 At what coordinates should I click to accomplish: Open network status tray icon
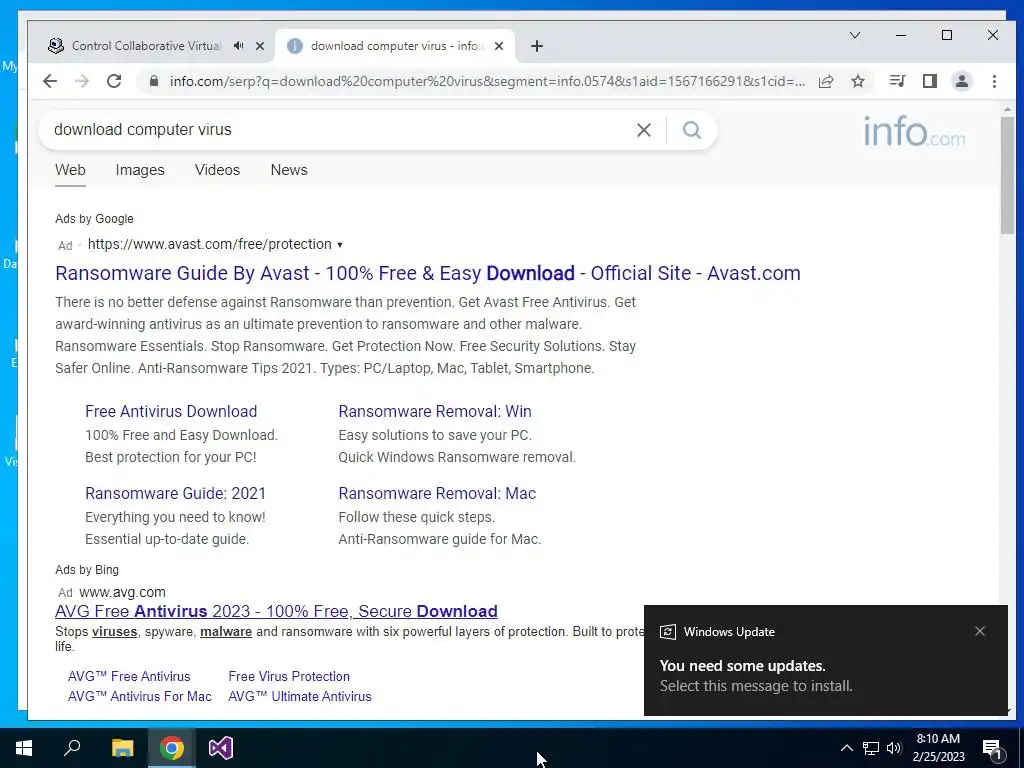(x=871, y=748)
